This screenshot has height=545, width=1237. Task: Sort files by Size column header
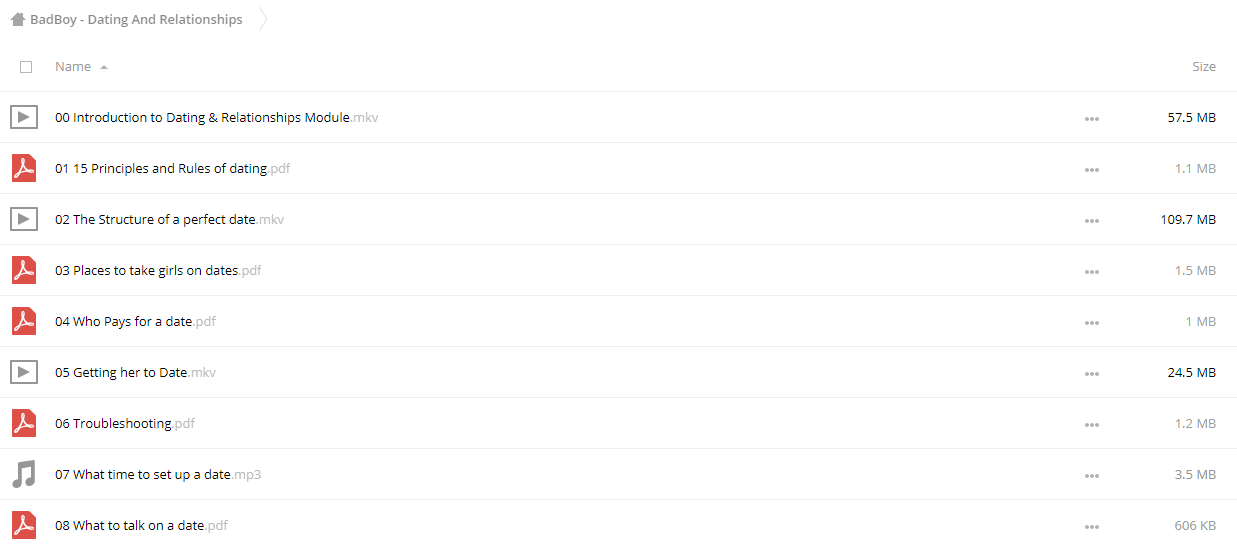point(1204,66)
